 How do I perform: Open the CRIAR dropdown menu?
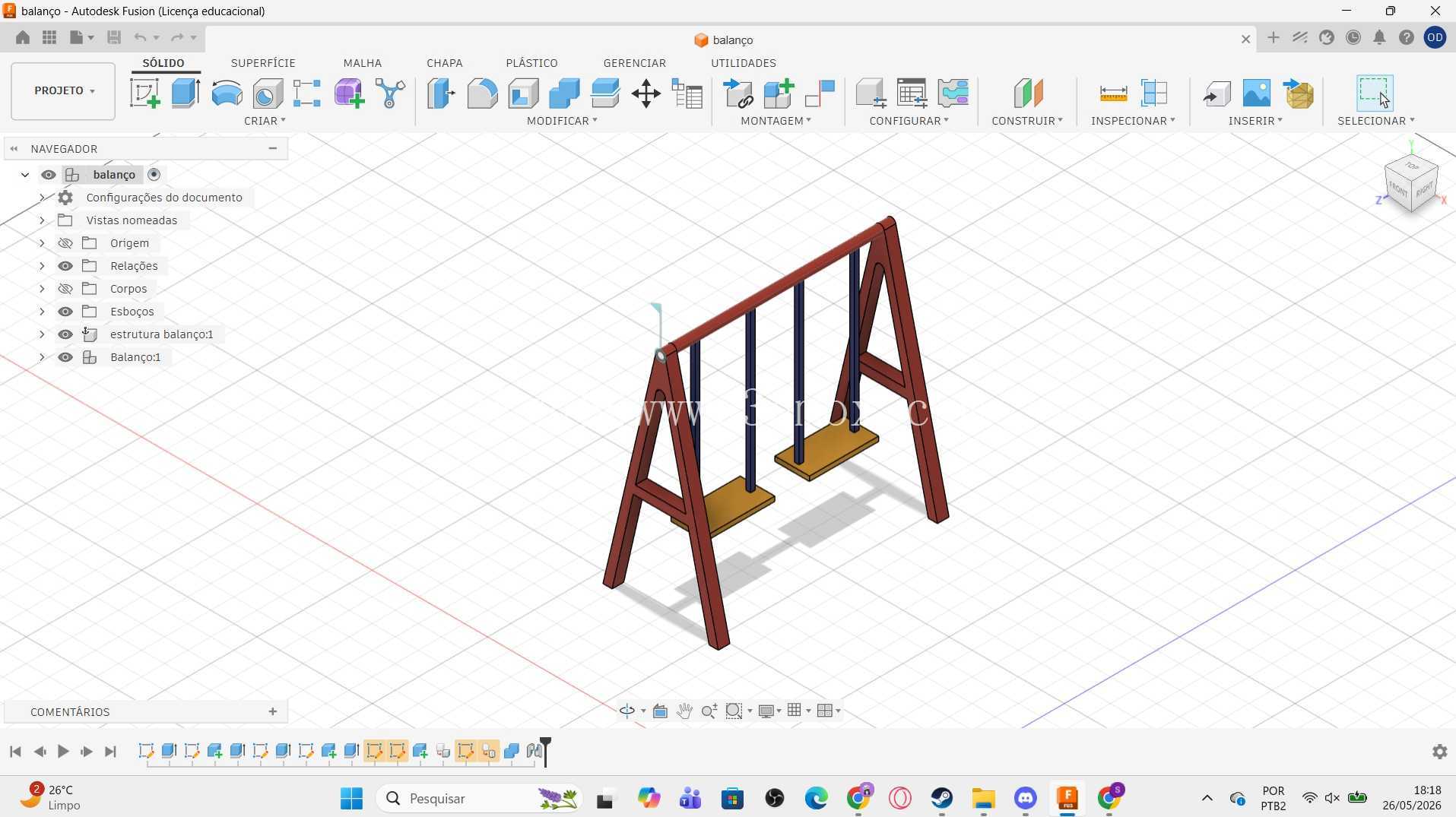(265, 121)
